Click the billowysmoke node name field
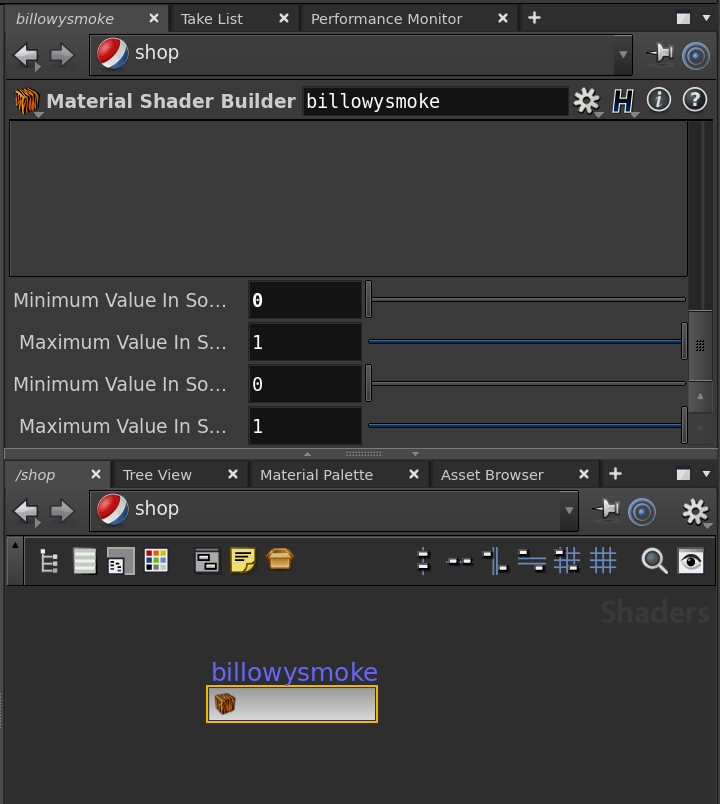720x804 pixels. pyautogui.click(x=435, y=101)
